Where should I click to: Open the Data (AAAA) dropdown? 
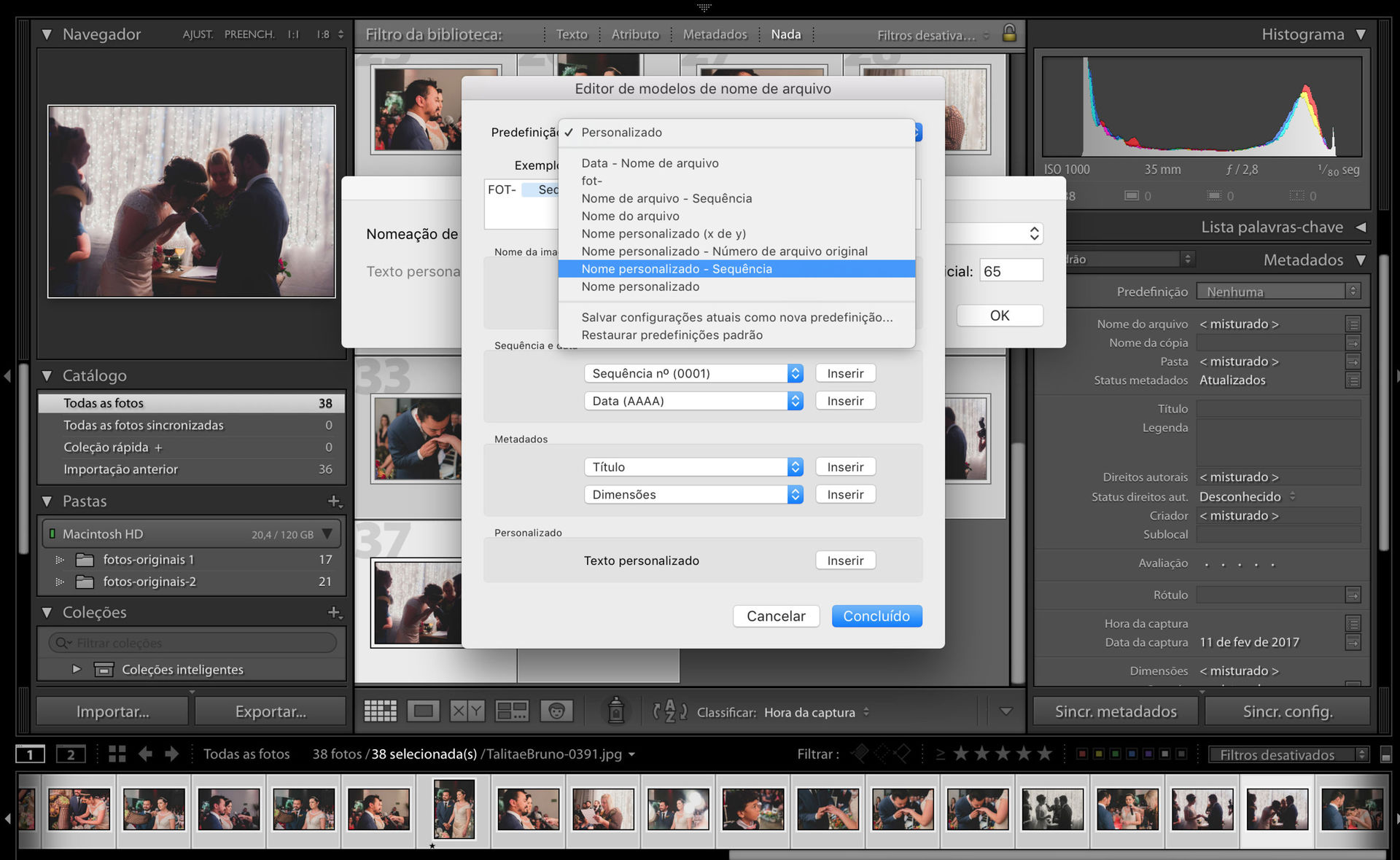(x=693, y=401)
